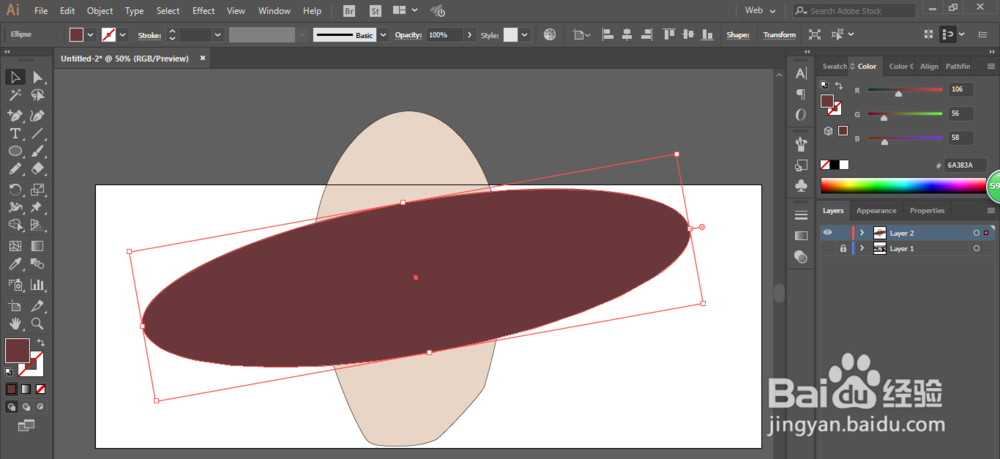1000x459 pixels.
Task: Click target circle of Layer 2
Action: pos(976,233)
